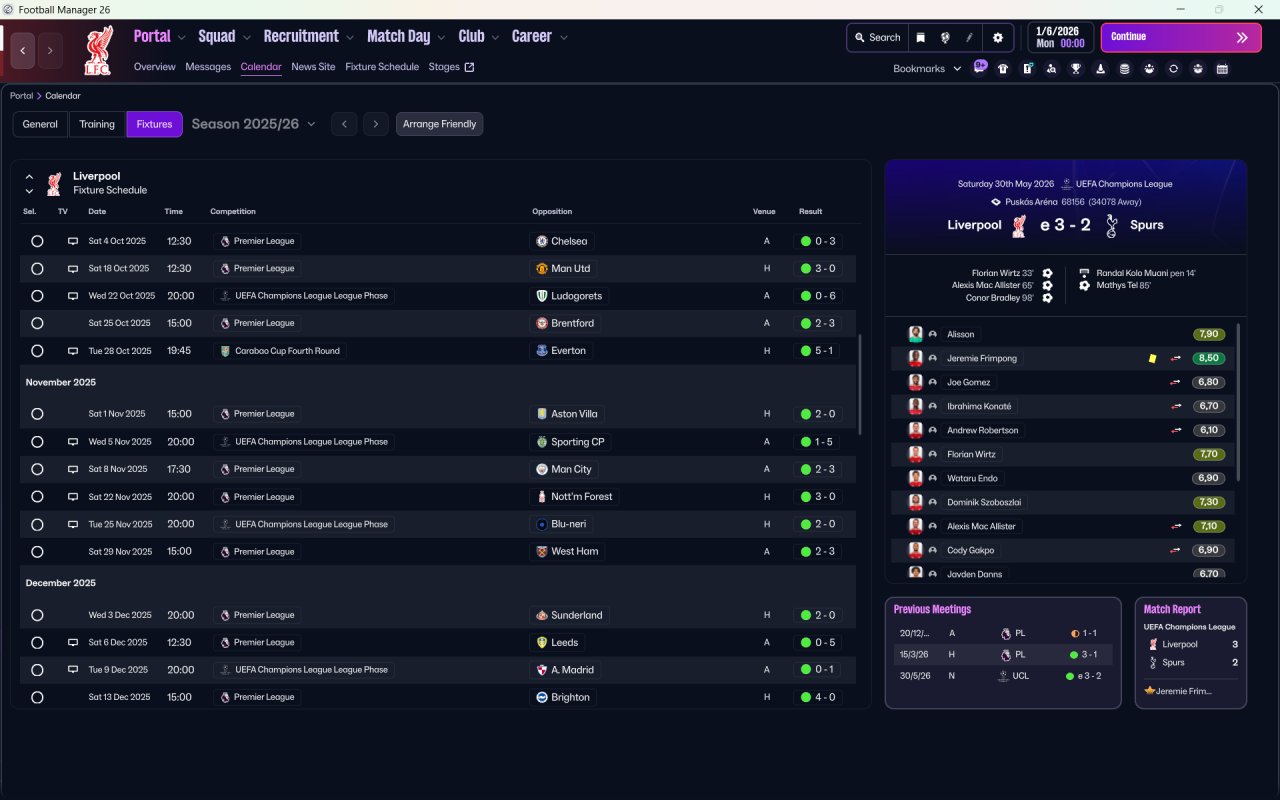The image size is (1280, 800).
Task: Click the globe icon in the top toolbar
Action: [x=945, y=38]
